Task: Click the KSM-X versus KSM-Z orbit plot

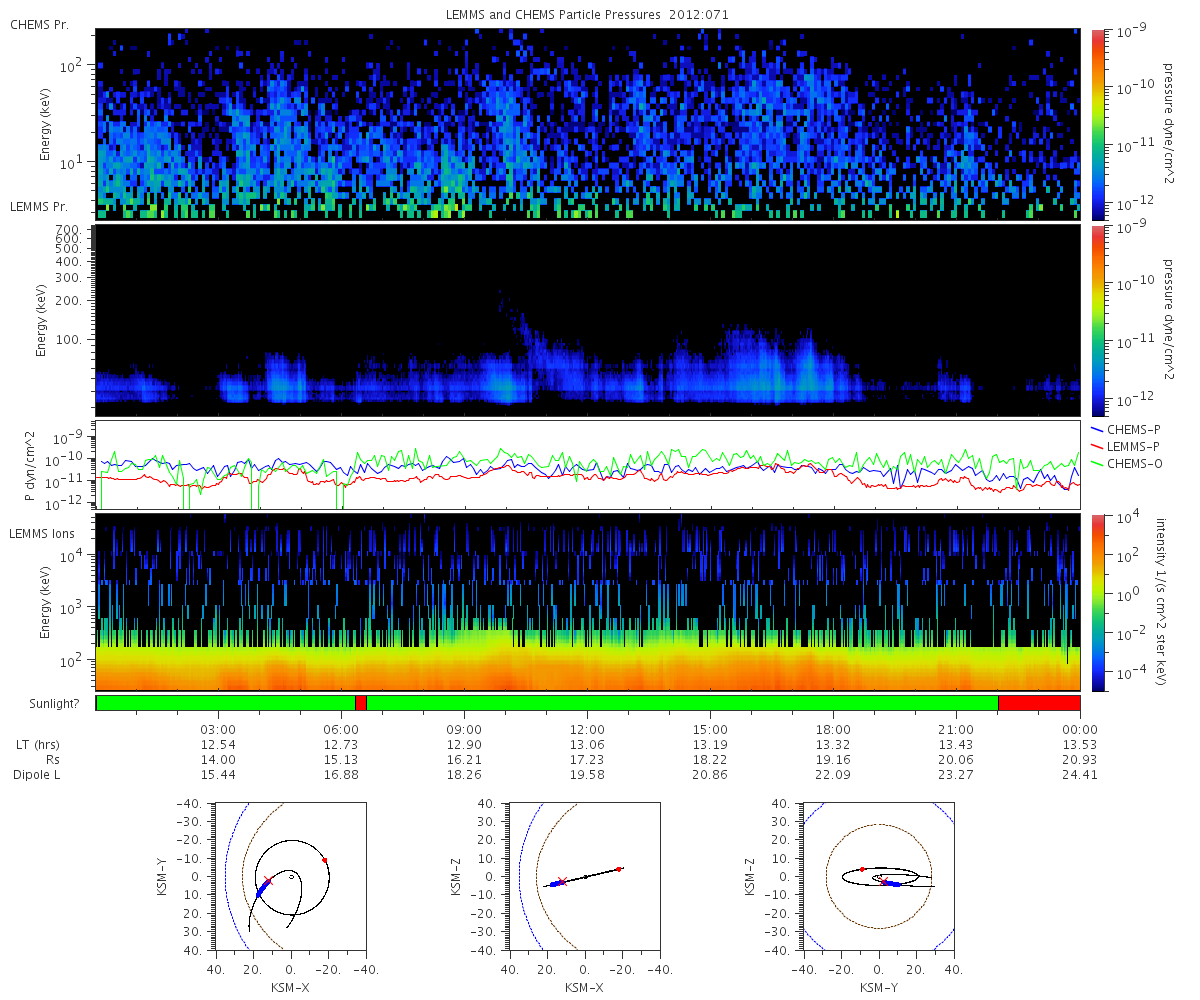Action: pyautogui.click(x=585, y=876)
